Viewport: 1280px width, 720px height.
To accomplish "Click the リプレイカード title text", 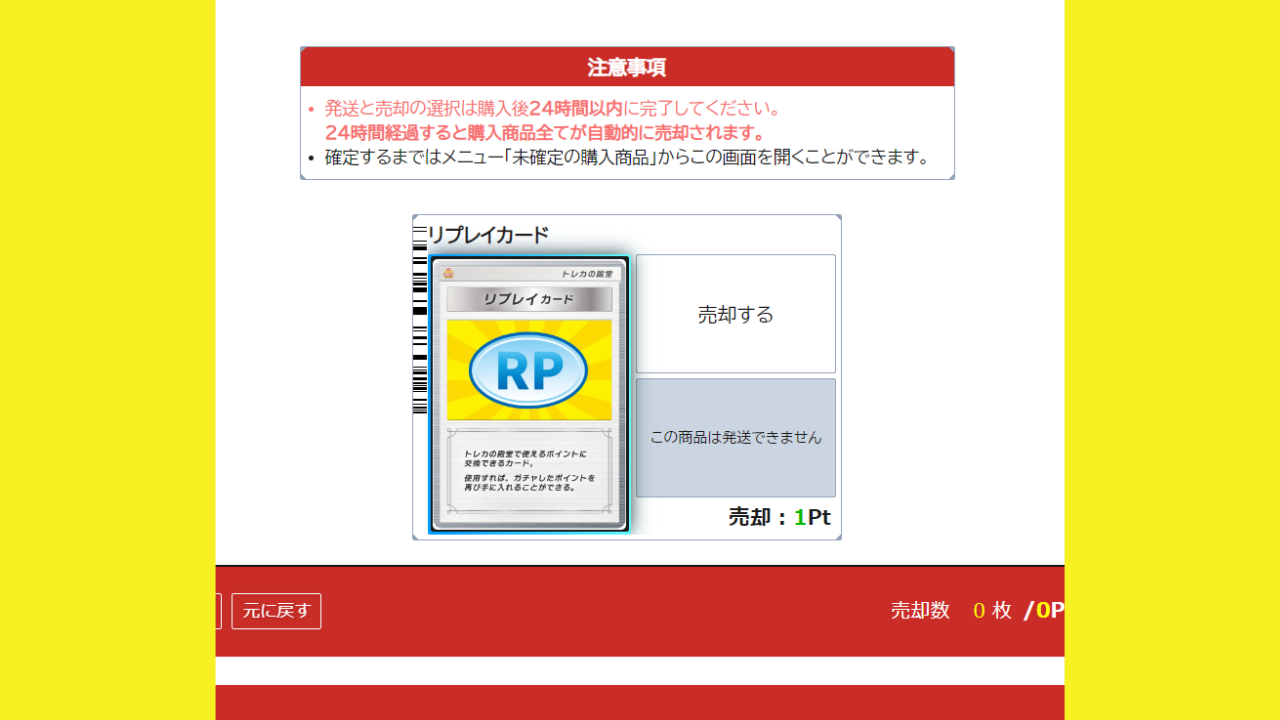I will [488, 235].
